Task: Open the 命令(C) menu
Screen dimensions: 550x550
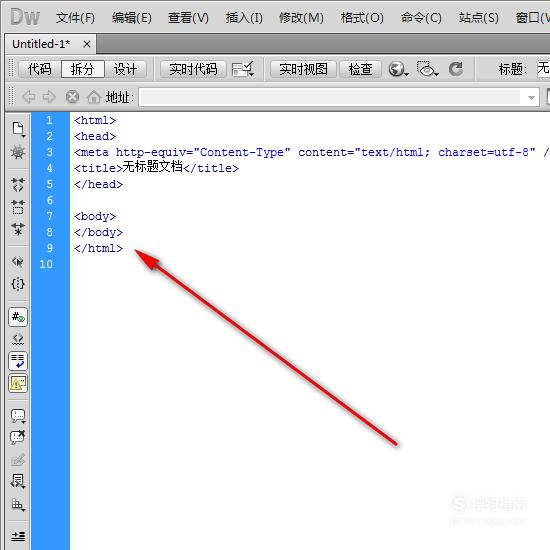Action: coord(421,18)
